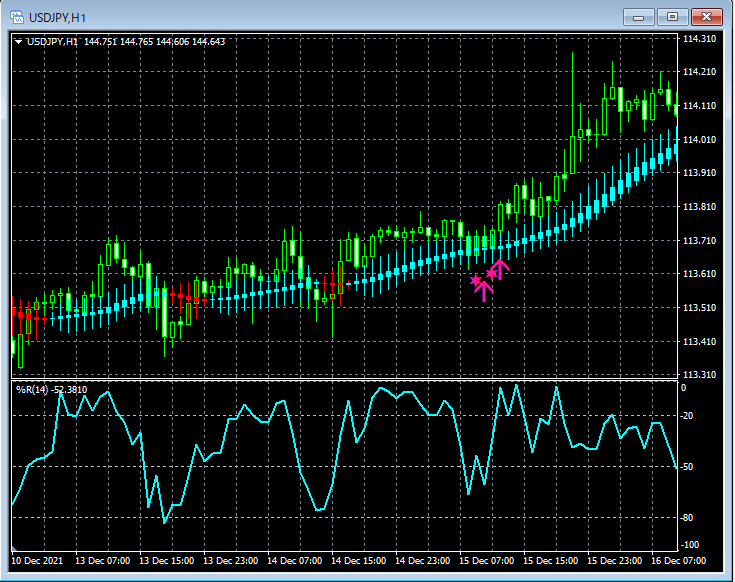Viewport: 735px width, 582px height.
Task: Click the chart window icon in title bar
Action: (16, 16)
